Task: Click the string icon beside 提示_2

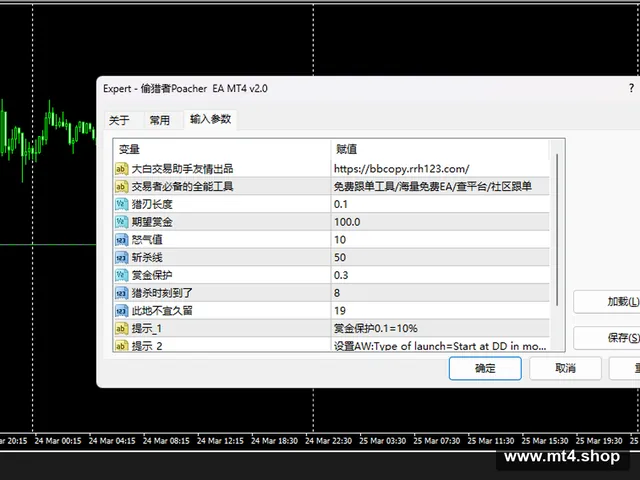Action: 121,346
